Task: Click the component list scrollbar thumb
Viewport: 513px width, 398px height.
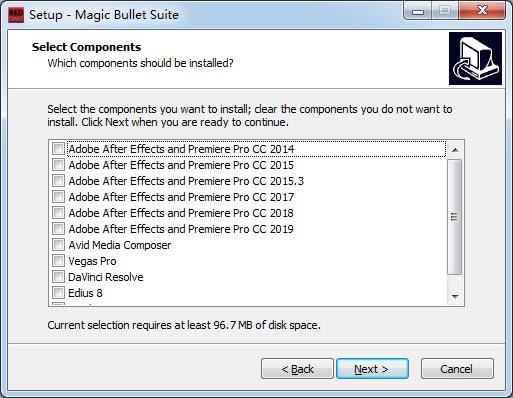Action: tap(455, 217)
